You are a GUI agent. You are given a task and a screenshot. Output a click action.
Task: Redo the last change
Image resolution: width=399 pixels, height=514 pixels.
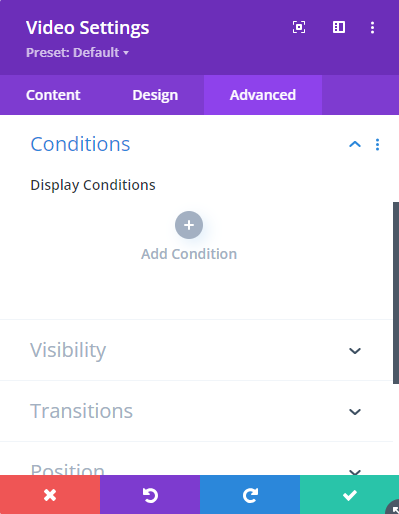pos(250,495)
